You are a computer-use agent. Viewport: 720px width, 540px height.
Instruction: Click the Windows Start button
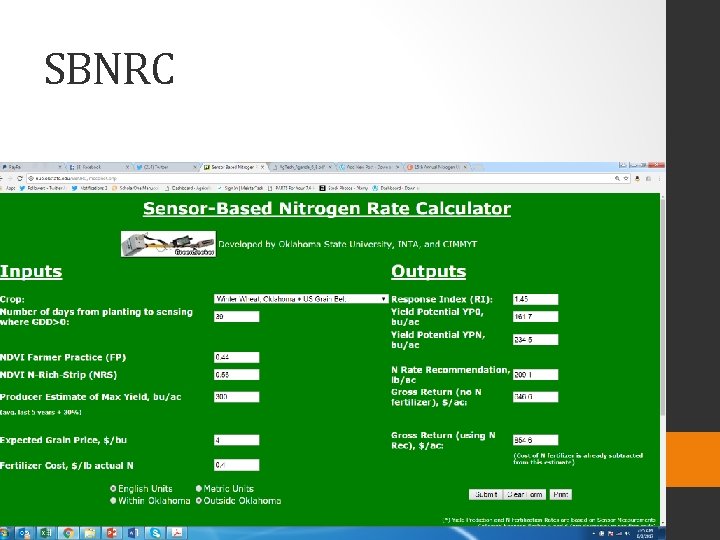pos(4,533)
